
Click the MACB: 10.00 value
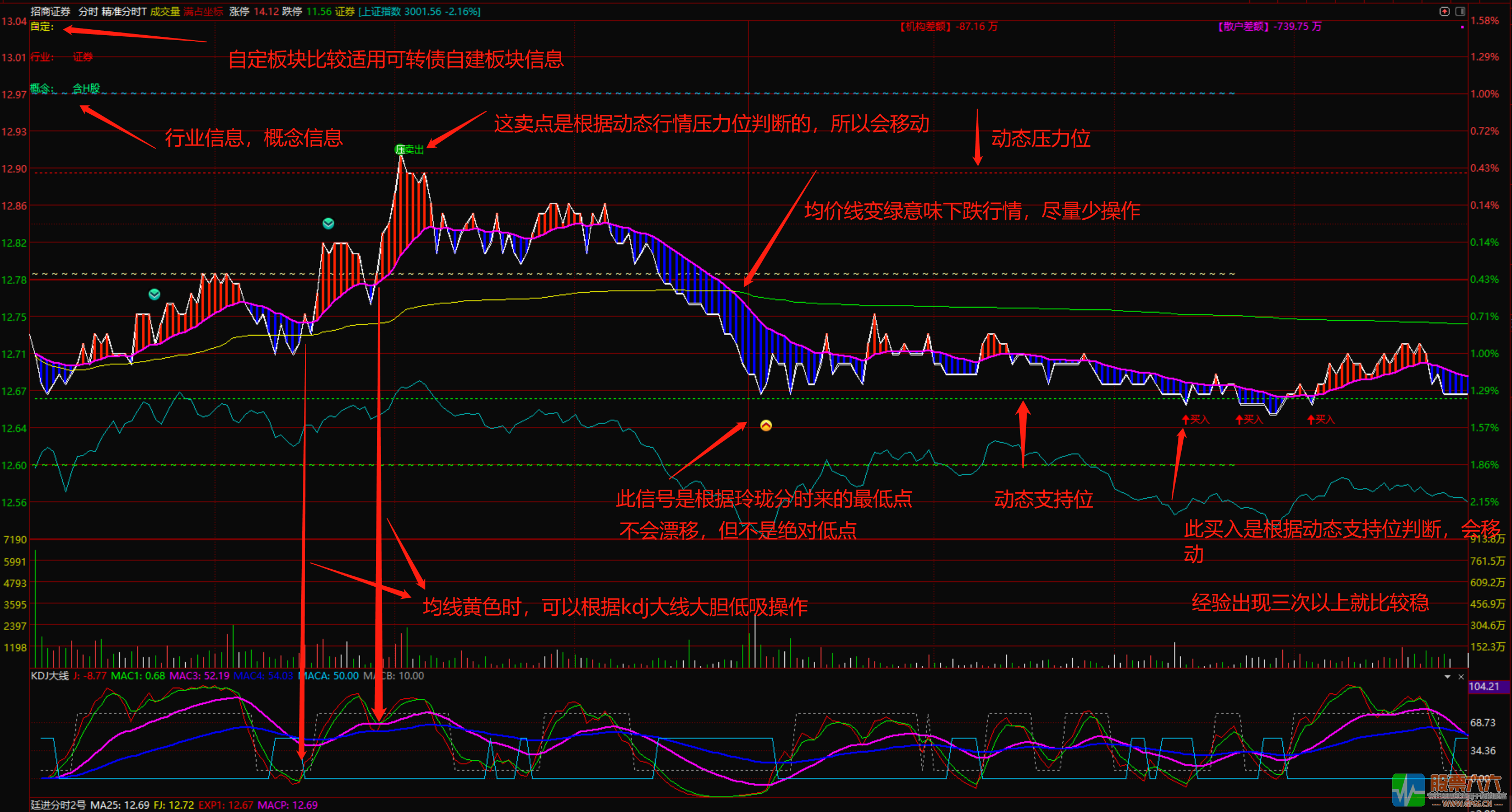[x=394, y=676]
